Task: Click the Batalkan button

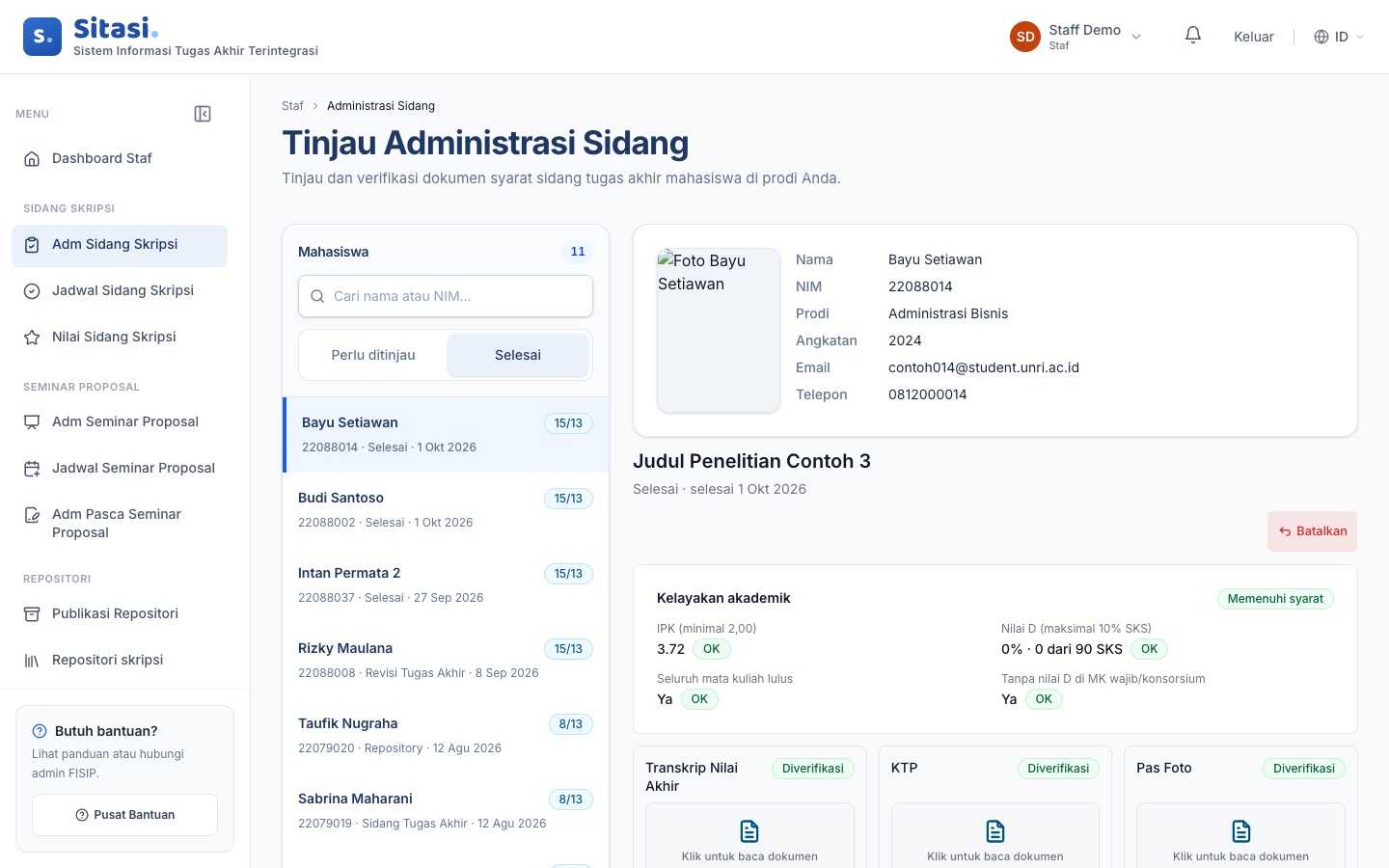Action: click(x=1312, y=531)
